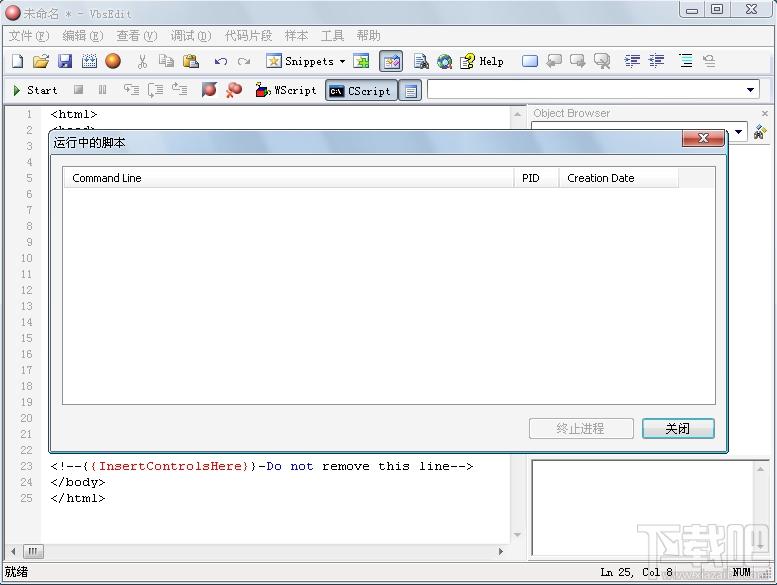This screenshot has height=585, width=777.
Task: Open the 查看(V) menu
Action: coord(137,36)
